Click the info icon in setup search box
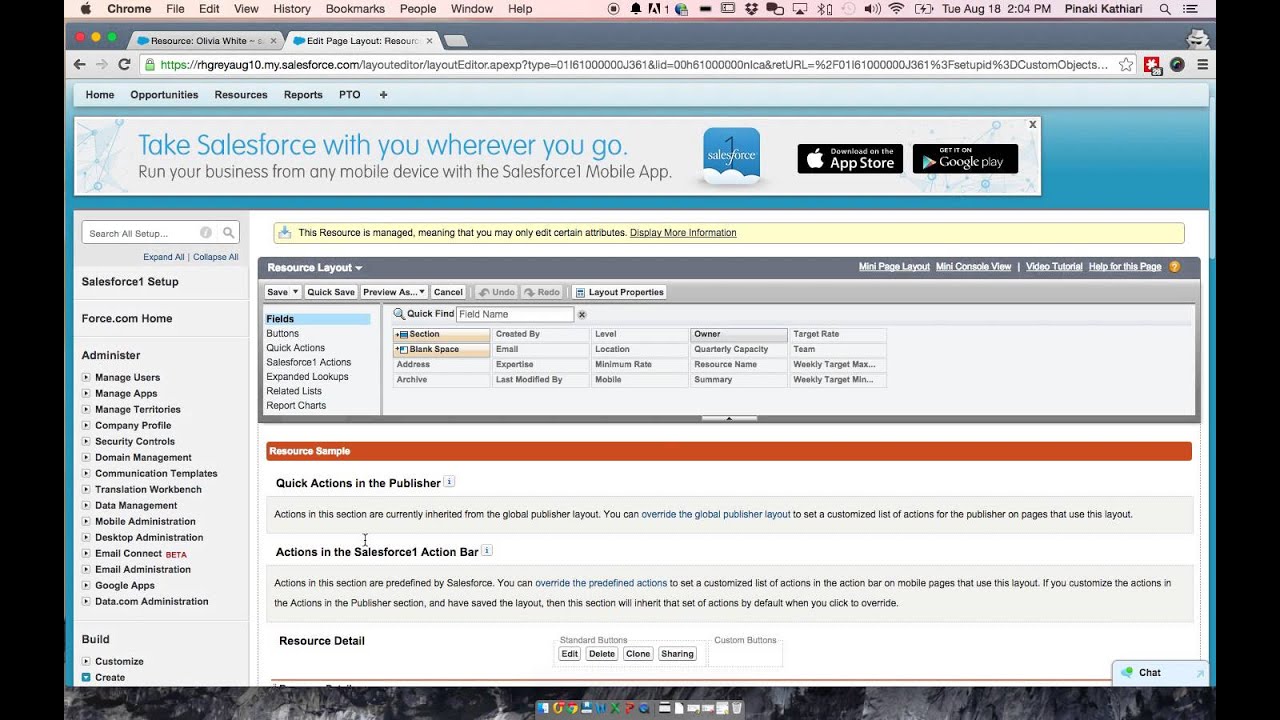 coord(206,233)
